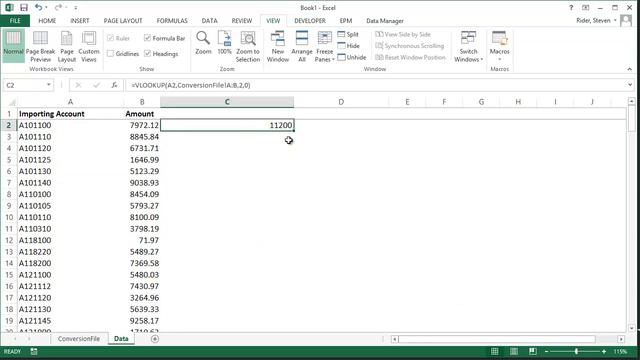
Task: Open Data Manager tab
Action: [384, 20]
